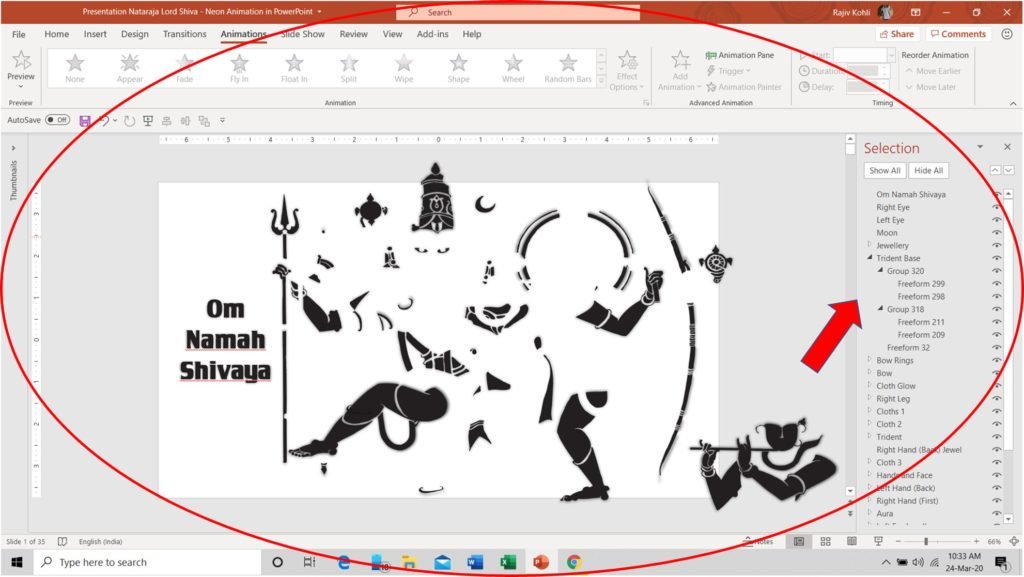Apply the Random Bars animation effect

[568, 68]
